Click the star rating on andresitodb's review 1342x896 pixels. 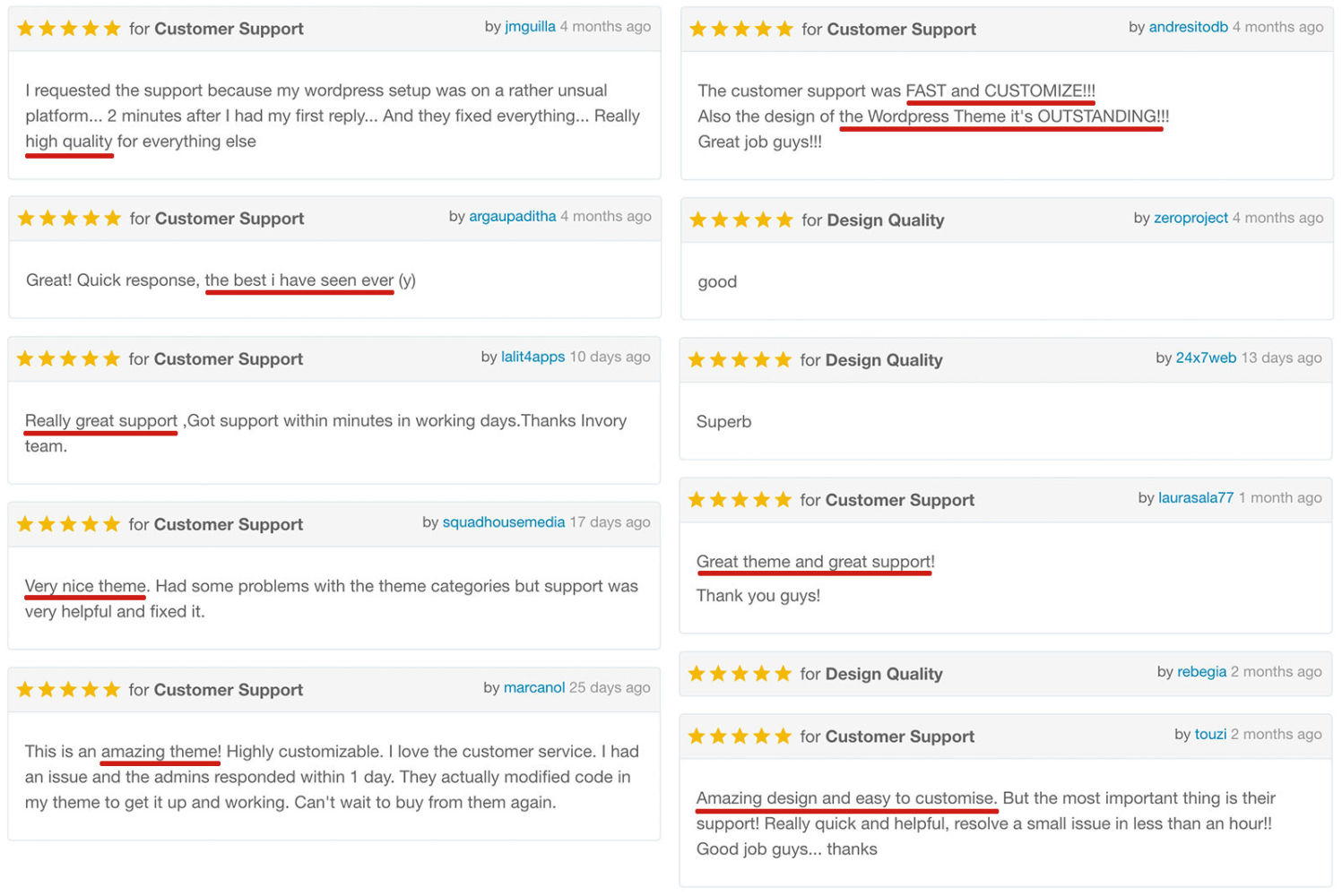[741, 29]
